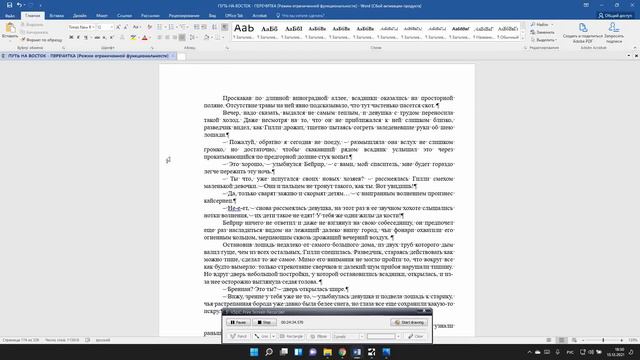Save the document using the floppy icon
The height and width of the screenshot is (360, 640).
pyautogui.click(x=9, y=5)
